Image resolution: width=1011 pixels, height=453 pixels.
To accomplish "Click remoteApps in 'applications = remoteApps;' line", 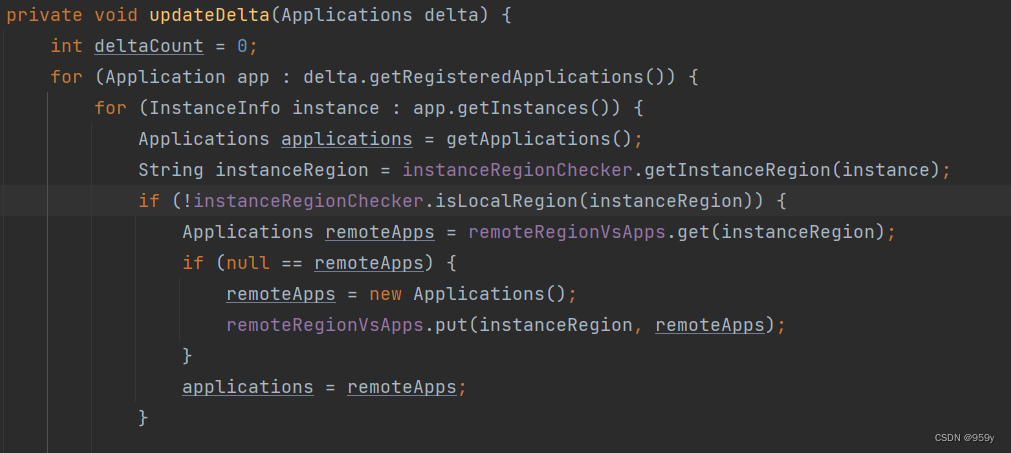I will (x=401, y=387).
